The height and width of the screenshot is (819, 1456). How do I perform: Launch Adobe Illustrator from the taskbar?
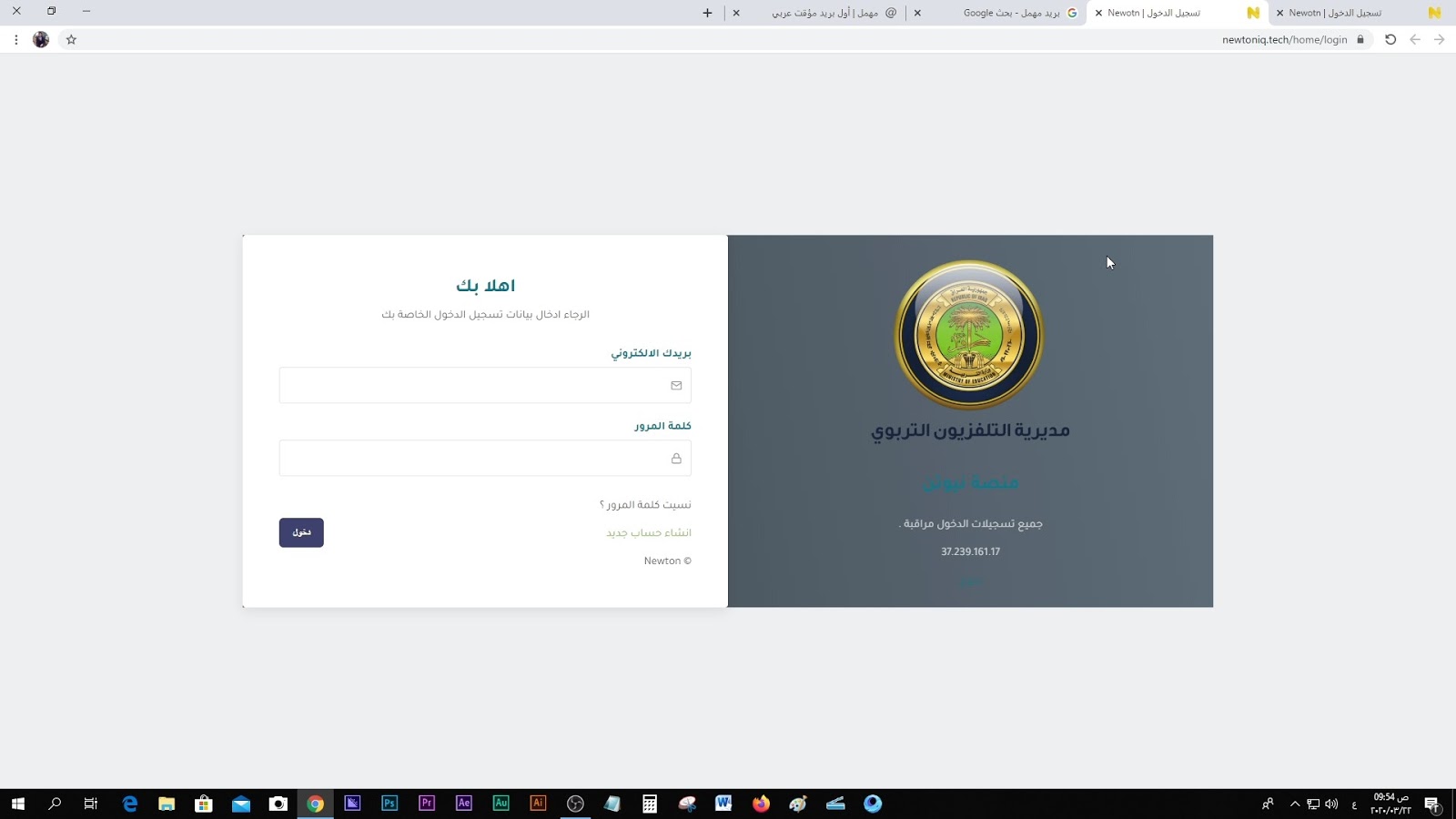(538, 804)
